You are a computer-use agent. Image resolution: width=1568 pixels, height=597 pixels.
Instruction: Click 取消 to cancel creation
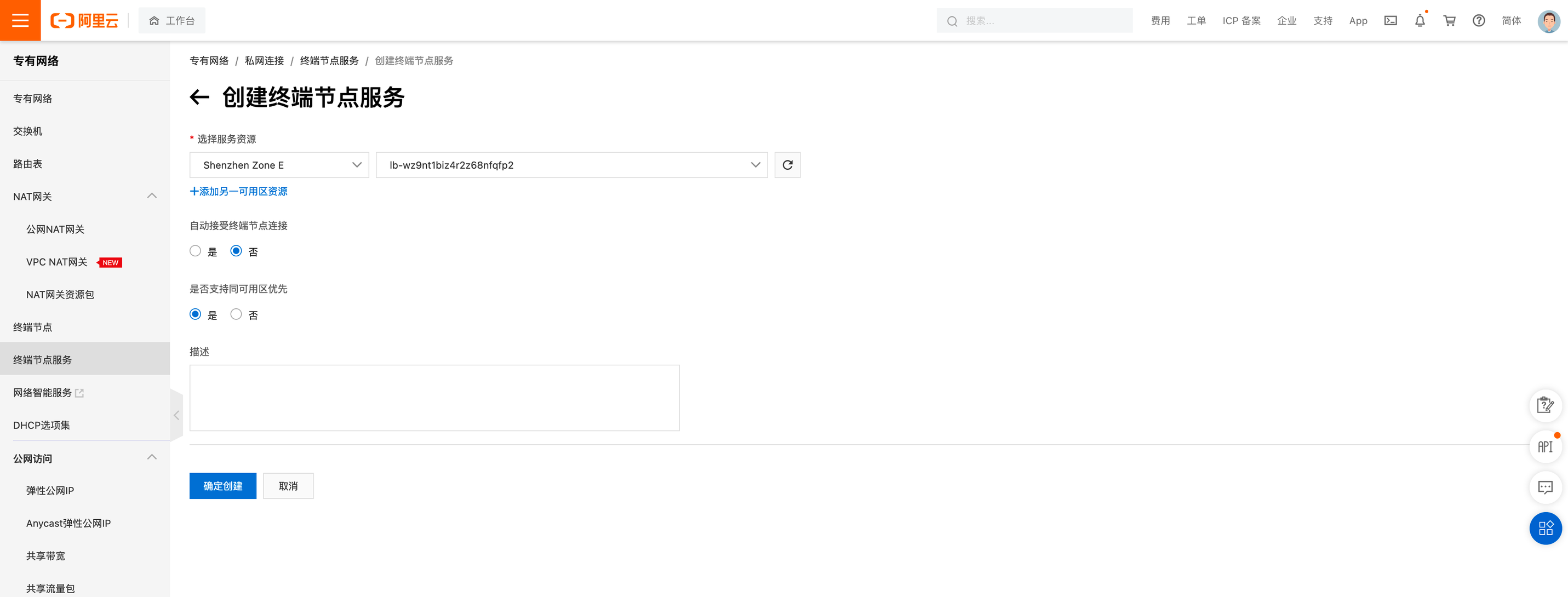pyautogui.click(x=288, y=486)
